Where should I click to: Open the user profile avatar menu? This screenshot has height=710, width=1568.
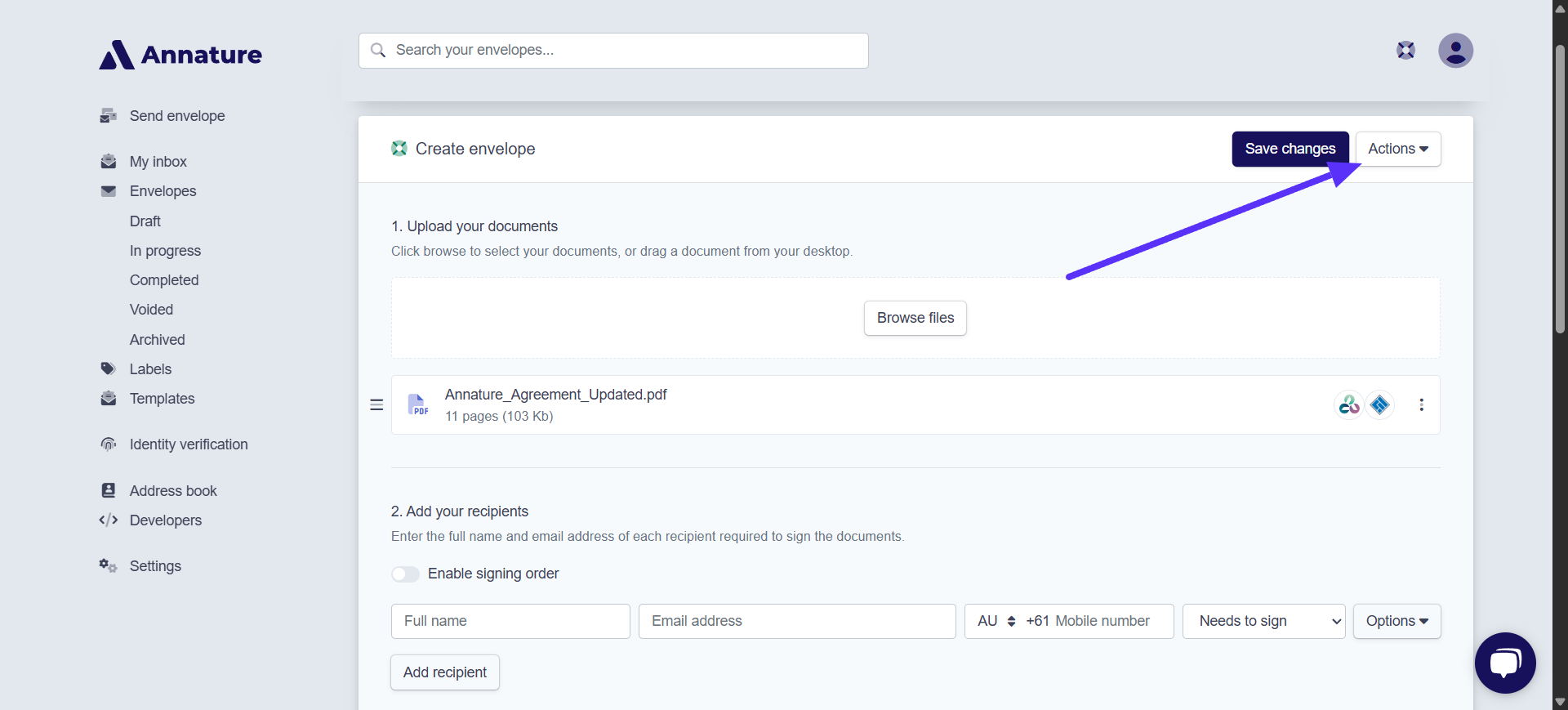(1455, 51)
